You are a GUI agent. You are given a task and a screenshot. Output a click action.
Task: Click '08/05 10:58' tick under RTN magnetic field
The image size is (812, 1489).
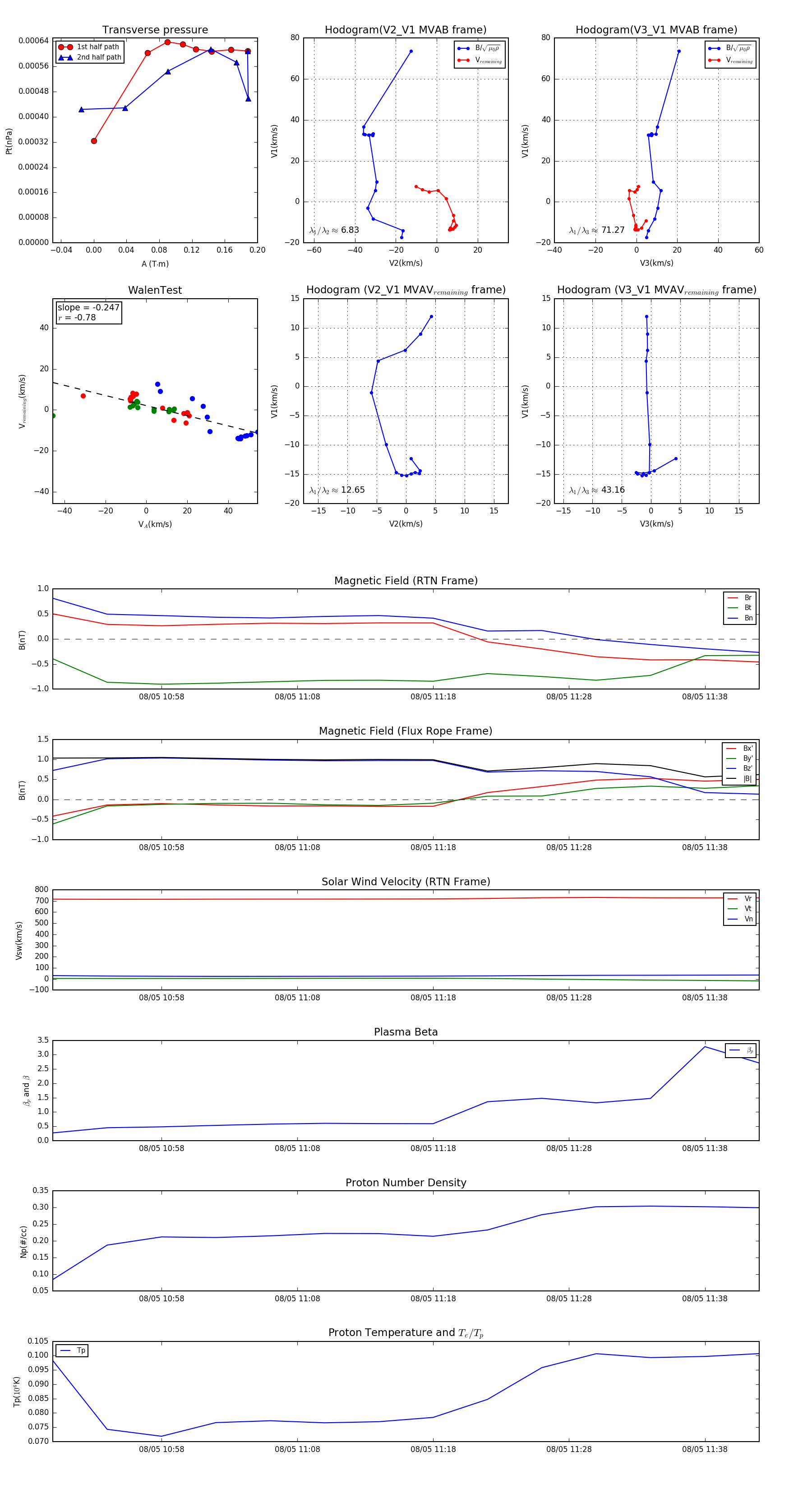161,697
